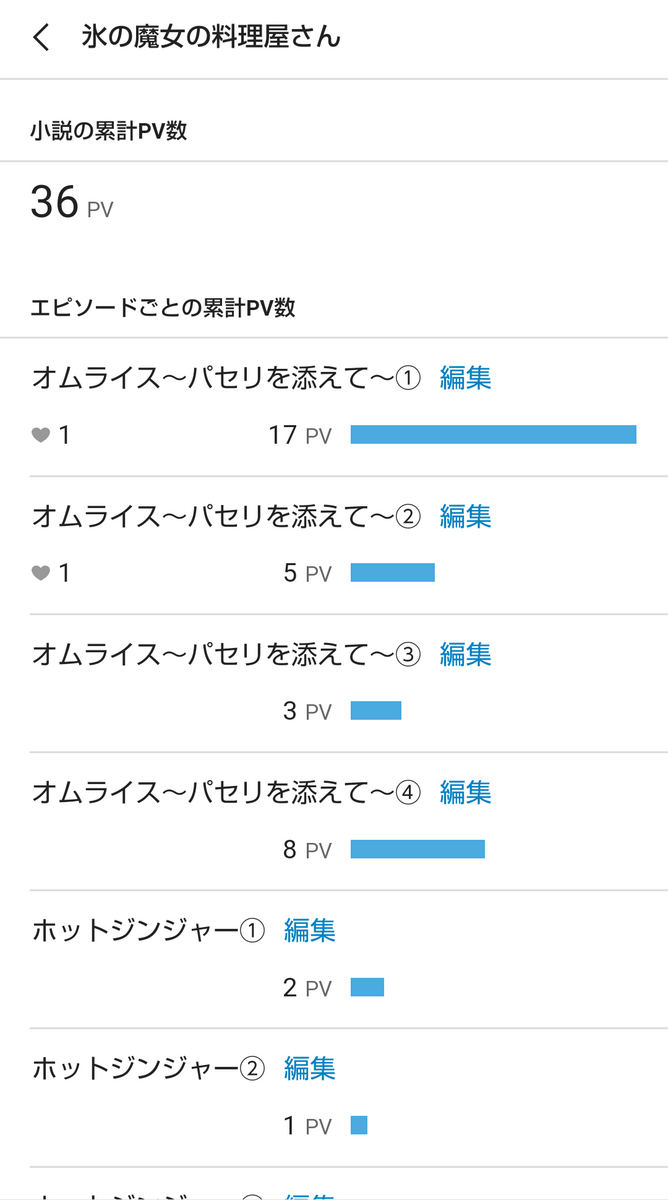Tap the 小説の累計PV数 section header
The image size is (668, 1200).
(x=109, y=131)
